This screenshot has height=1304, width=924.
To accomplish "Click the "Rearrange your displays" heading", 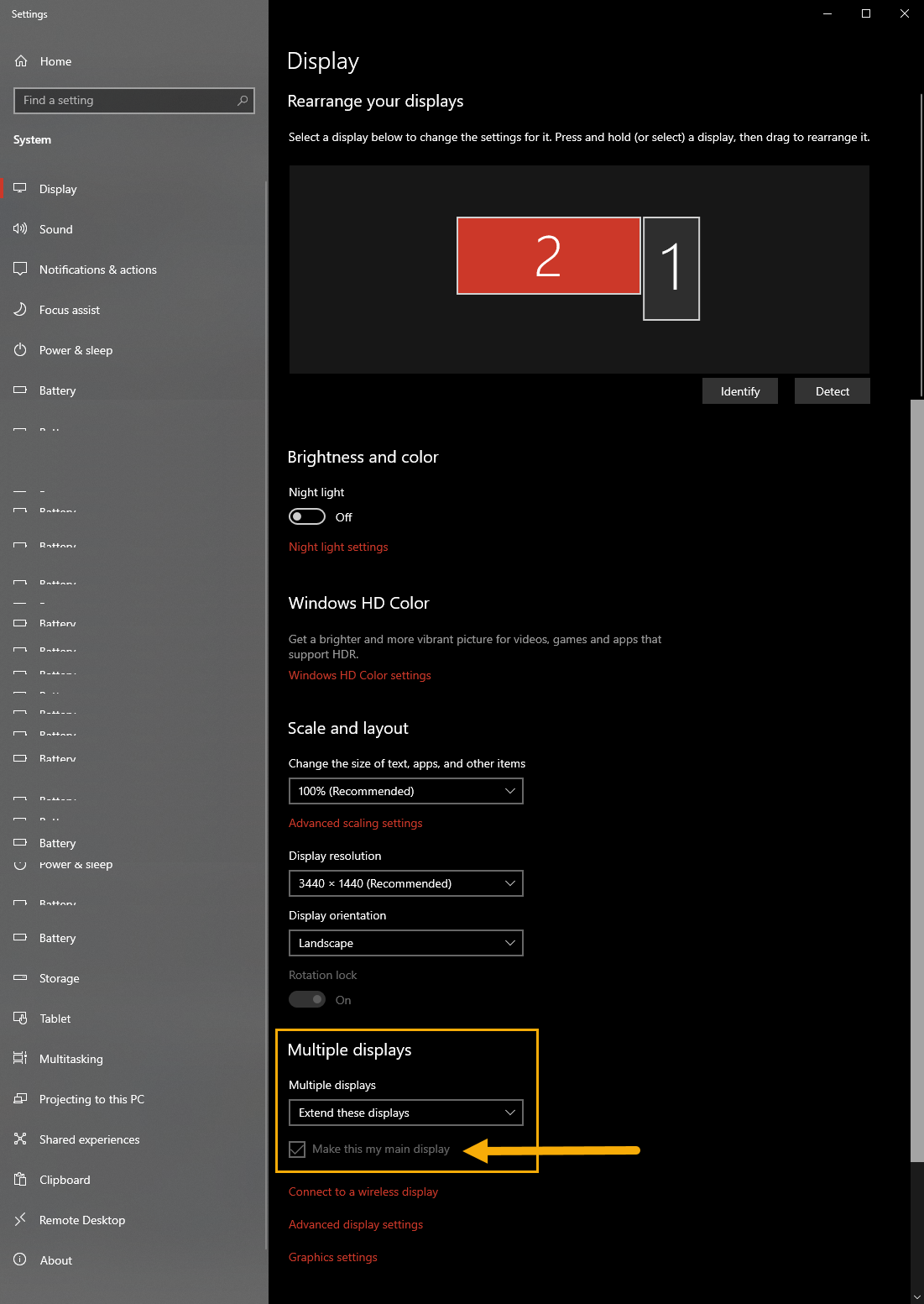I will click(375, 101).
